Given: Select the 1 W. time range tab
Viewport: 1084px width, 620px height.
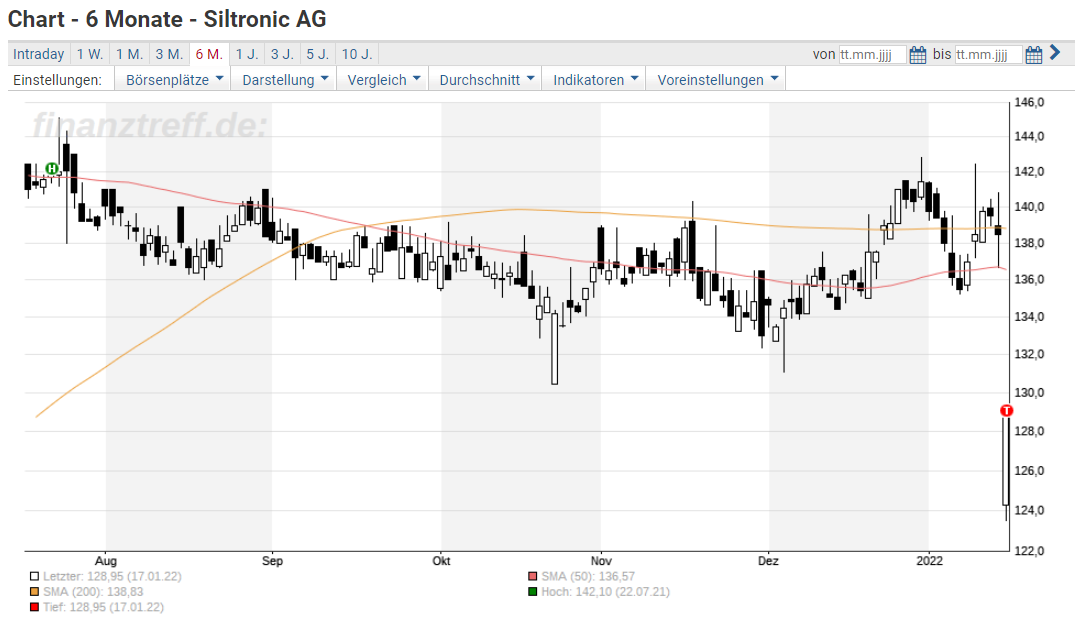Looking at the screenshot, I should (90, 54).
